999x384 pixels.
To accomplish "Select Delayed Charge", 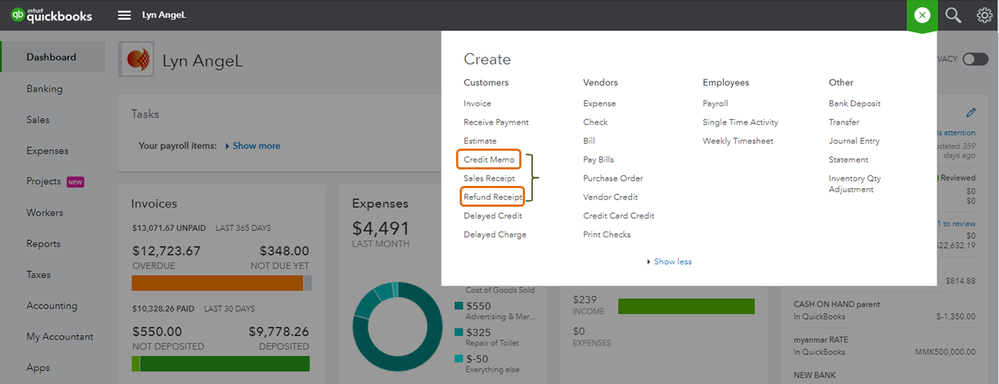I will (495, 234).
